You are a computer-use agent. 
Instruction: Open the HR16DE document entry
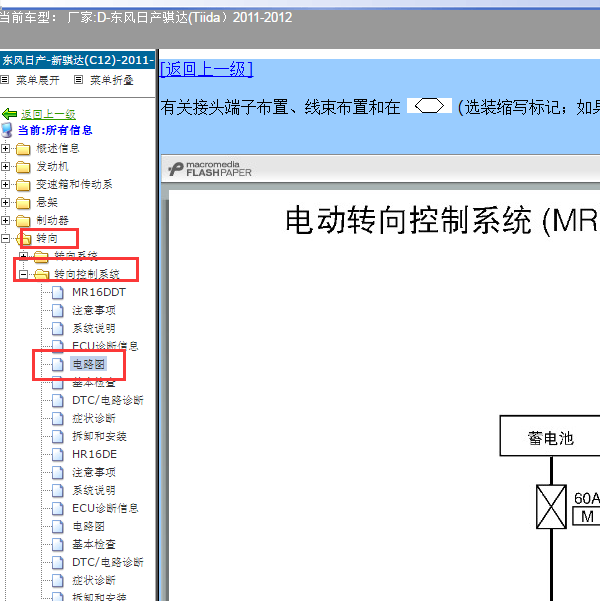[94, 455]
